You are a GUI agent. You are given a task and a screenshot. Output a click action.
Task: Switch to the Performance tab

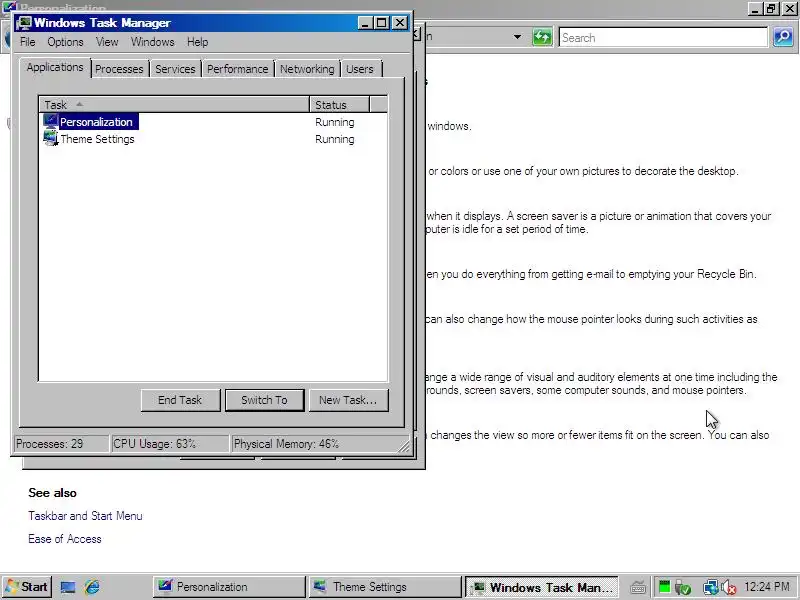tap(237, 69)
